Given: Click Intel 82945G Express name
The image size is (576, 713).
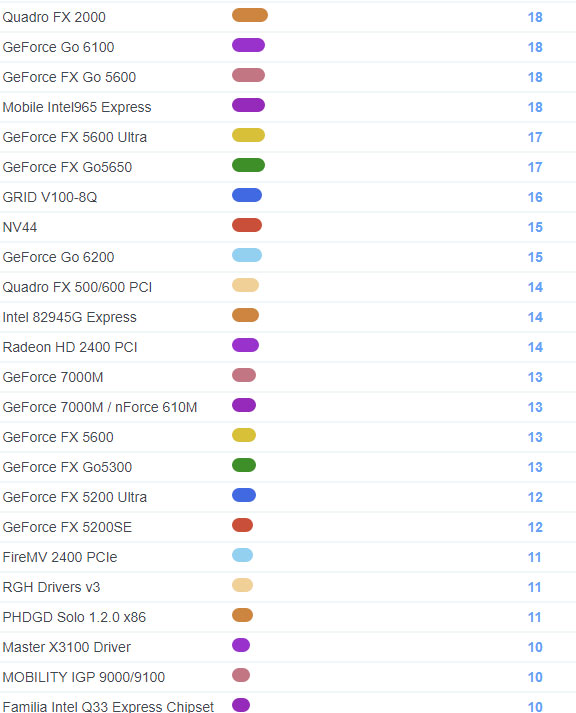Looking at the screenshot, I should [x=70, y=317].
